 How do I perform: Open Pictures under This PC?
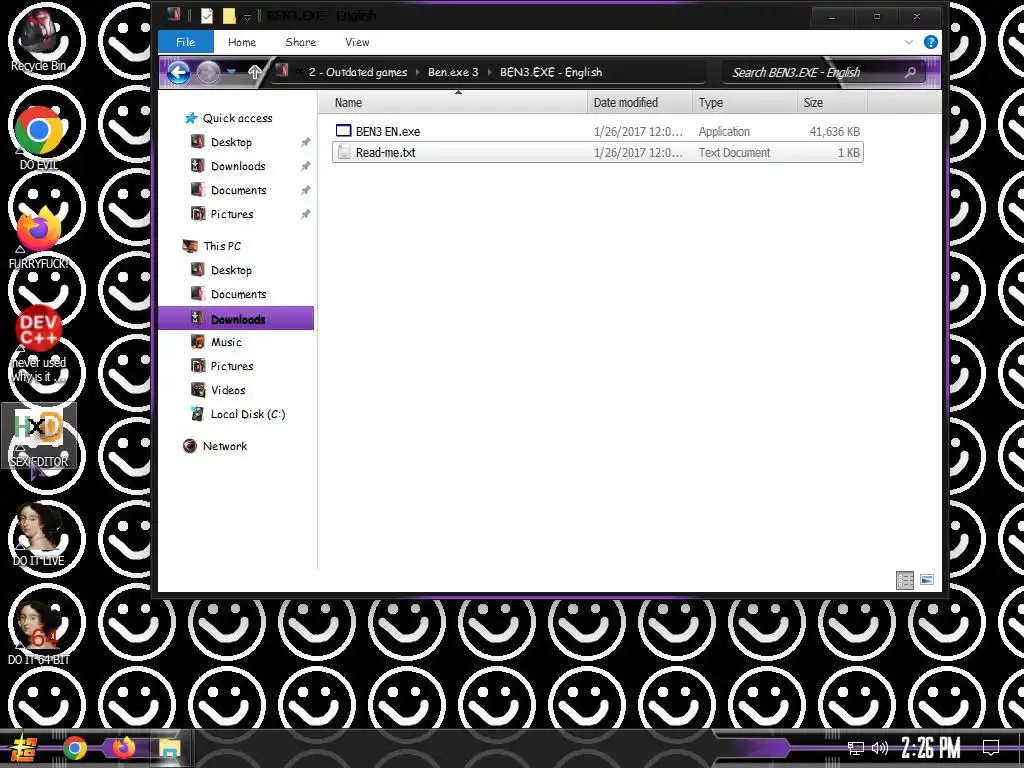pos(223,366)
